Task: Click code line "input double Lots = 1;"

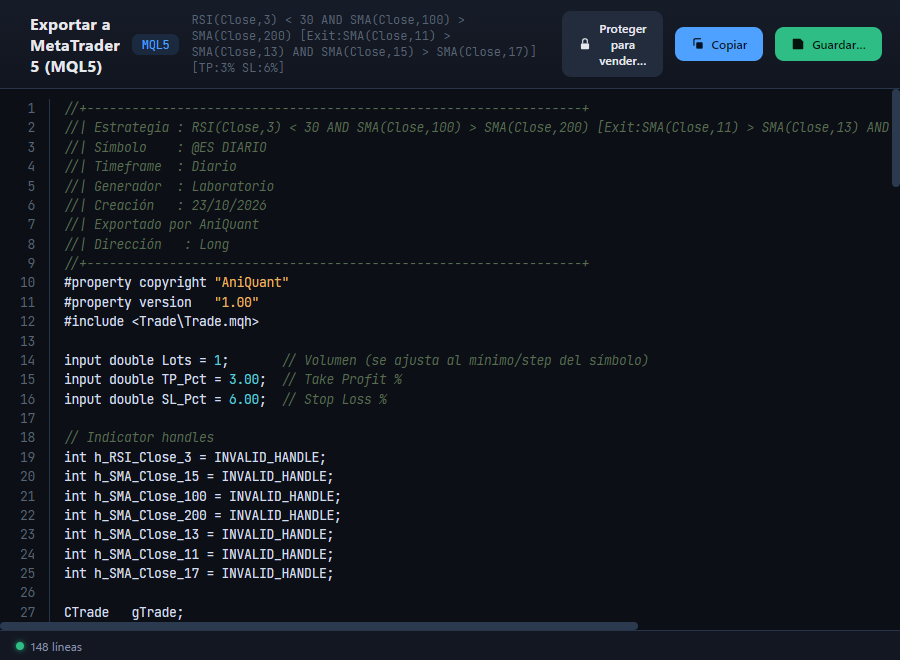Action: [146, 360]
